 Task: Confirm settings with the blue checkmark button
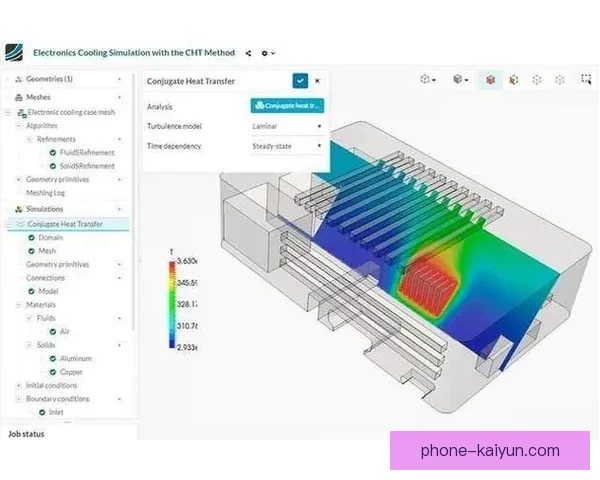tap(300, 80)
